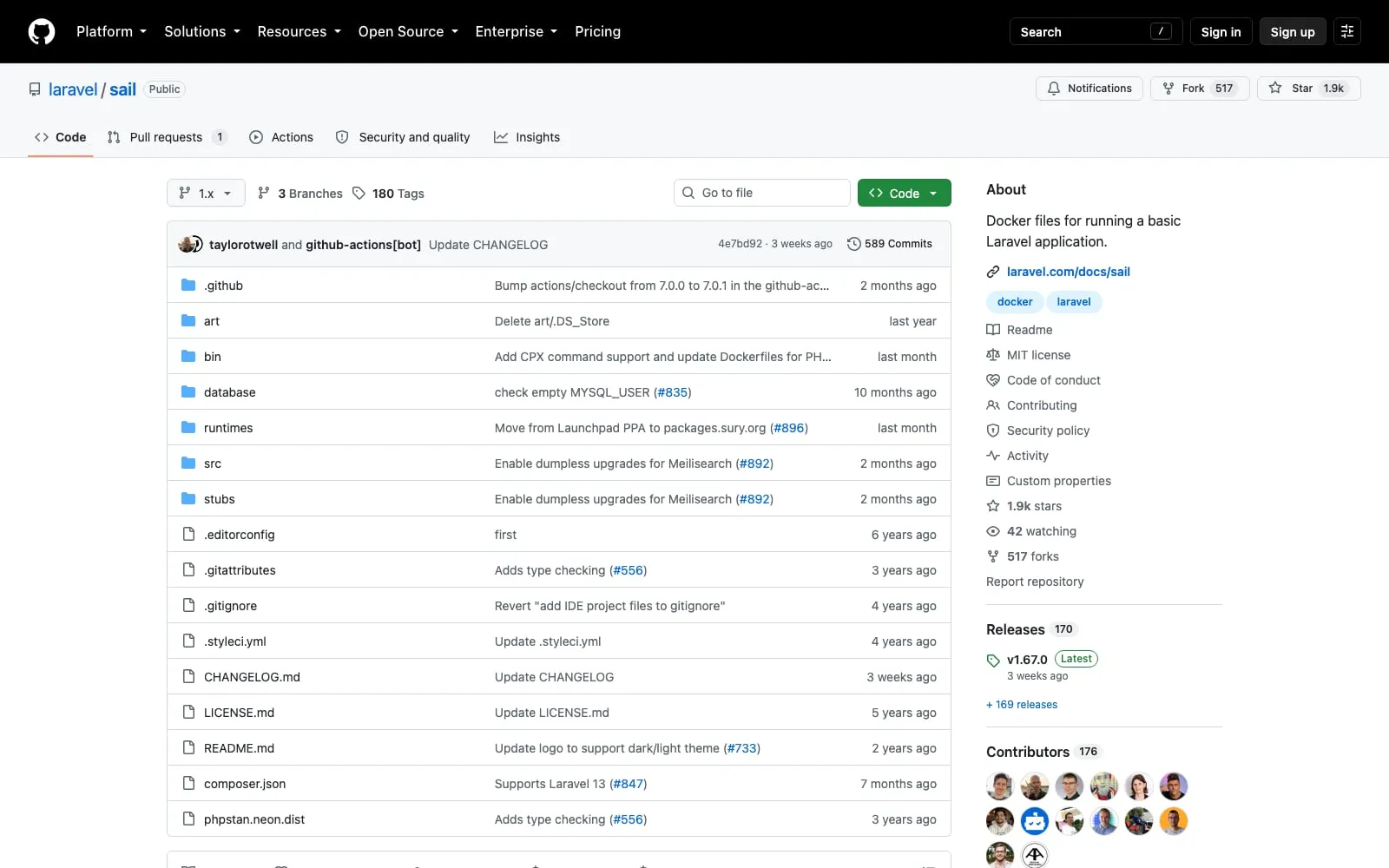Click the art folder icon
The height and width of the screenshot is (868, 1389).
pos(188,320)
